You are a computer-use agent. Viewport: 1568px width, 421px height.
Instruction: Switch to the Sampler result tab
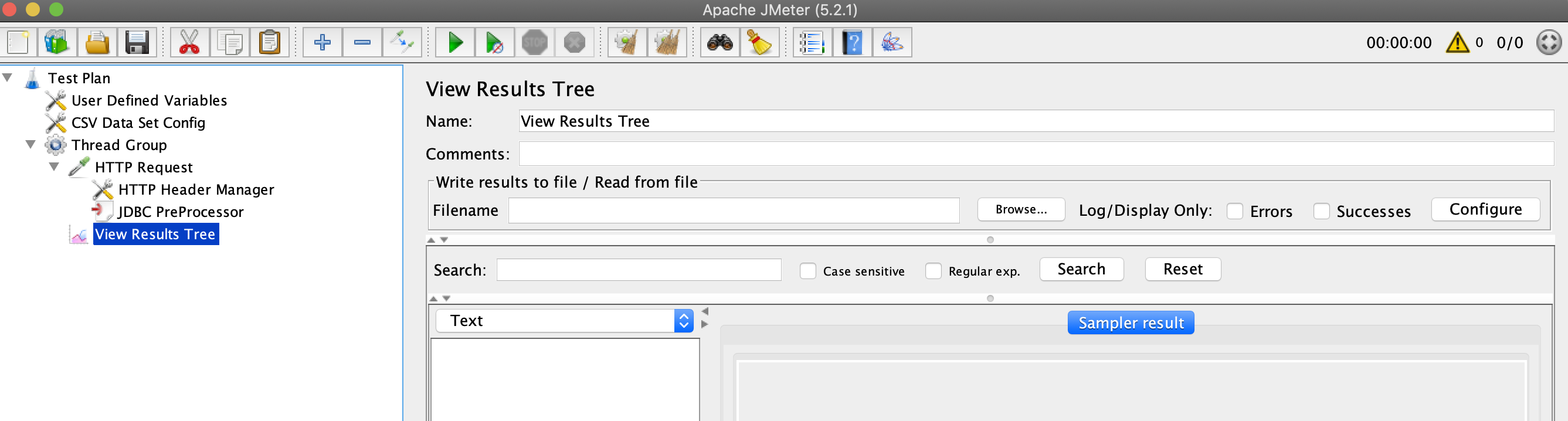pyautogui.click(x=1131, y=322)
